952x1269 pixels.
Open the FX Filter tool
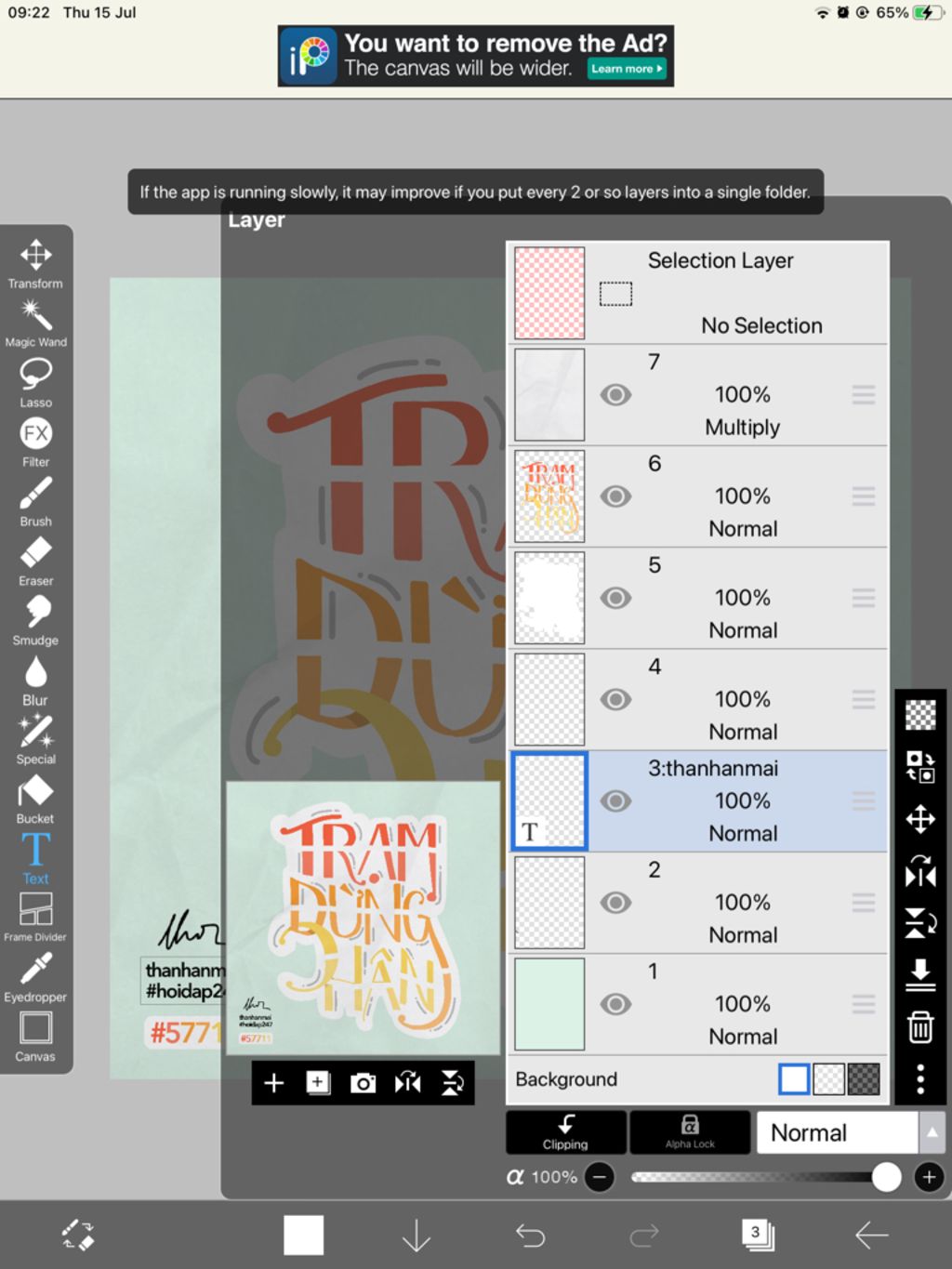click(x=35, y=443)
